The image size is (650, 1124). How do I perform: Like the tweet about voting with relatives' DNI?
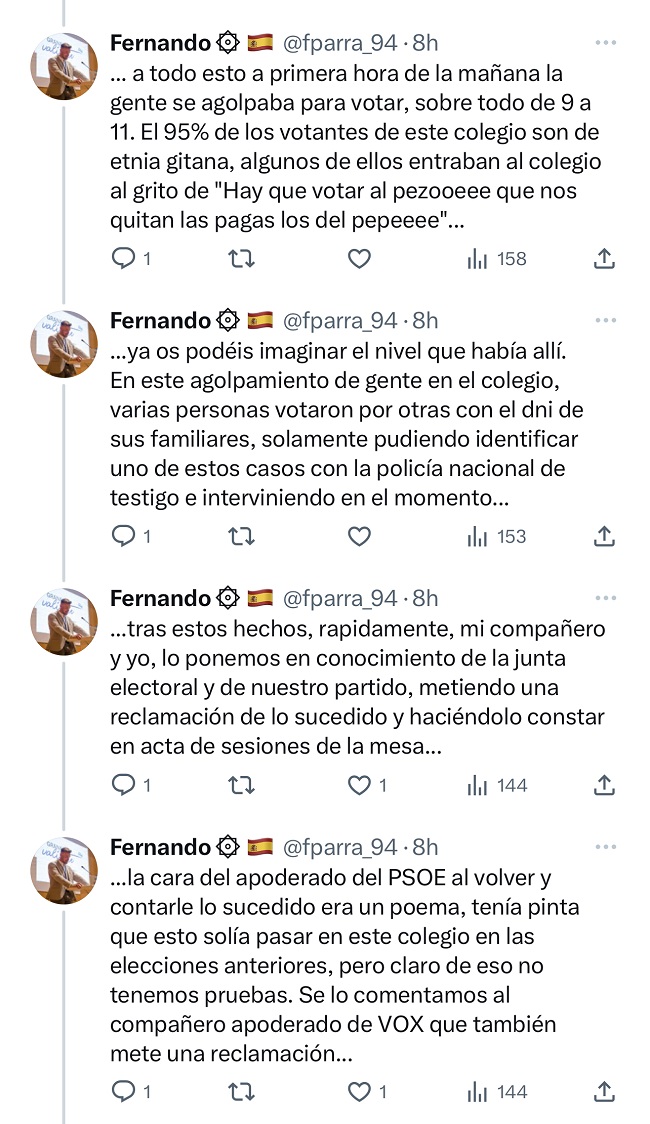359,537
